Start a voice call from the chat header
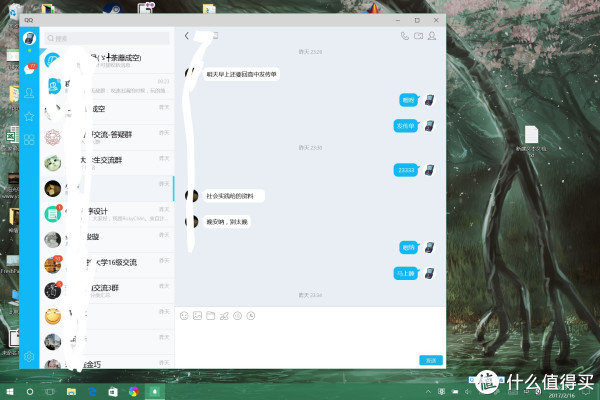This screenshot has width=600, height=400. pyautogui.click(x=404, y=36)
